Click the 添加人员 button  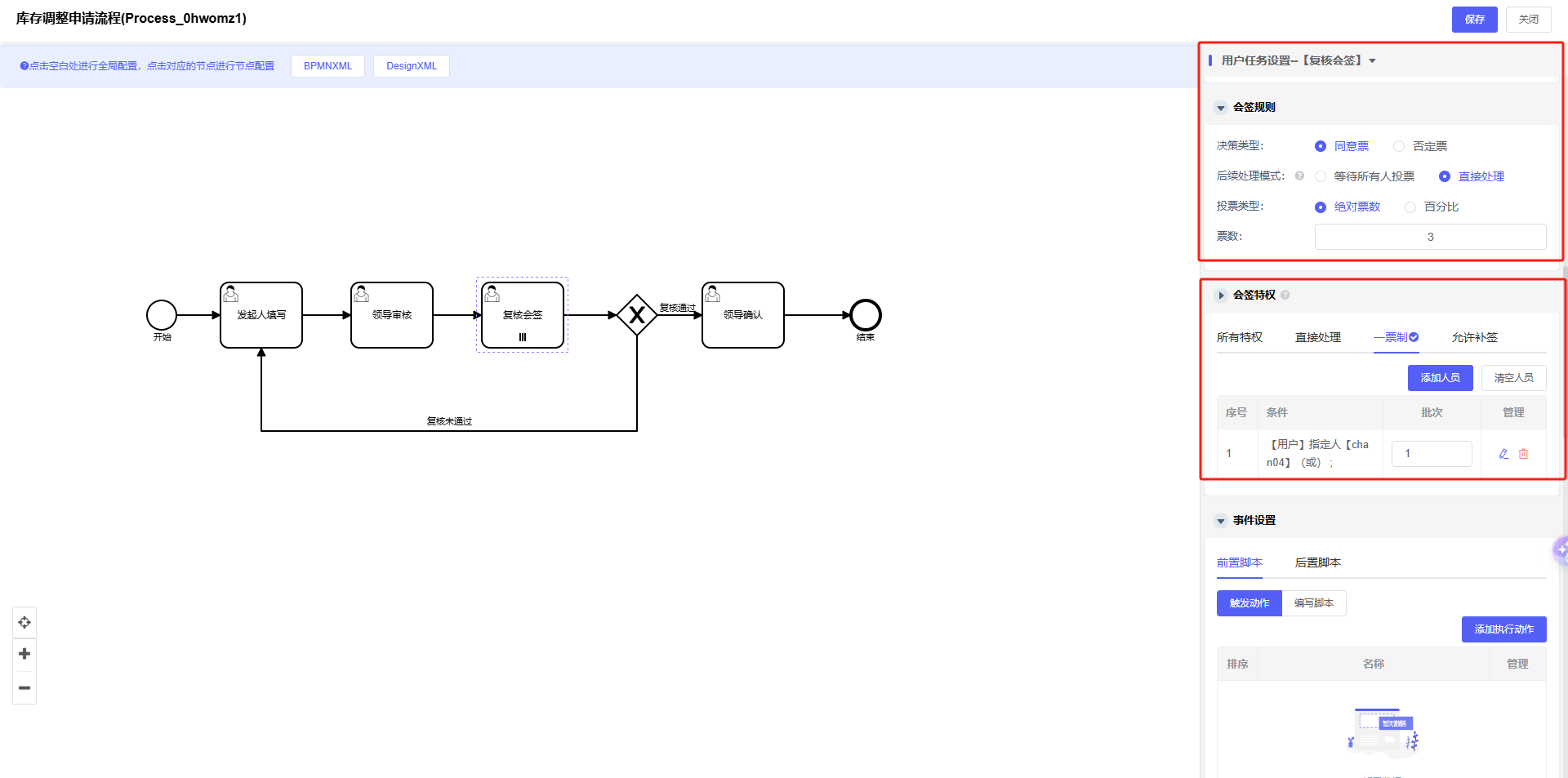(x=1440, y=378)
